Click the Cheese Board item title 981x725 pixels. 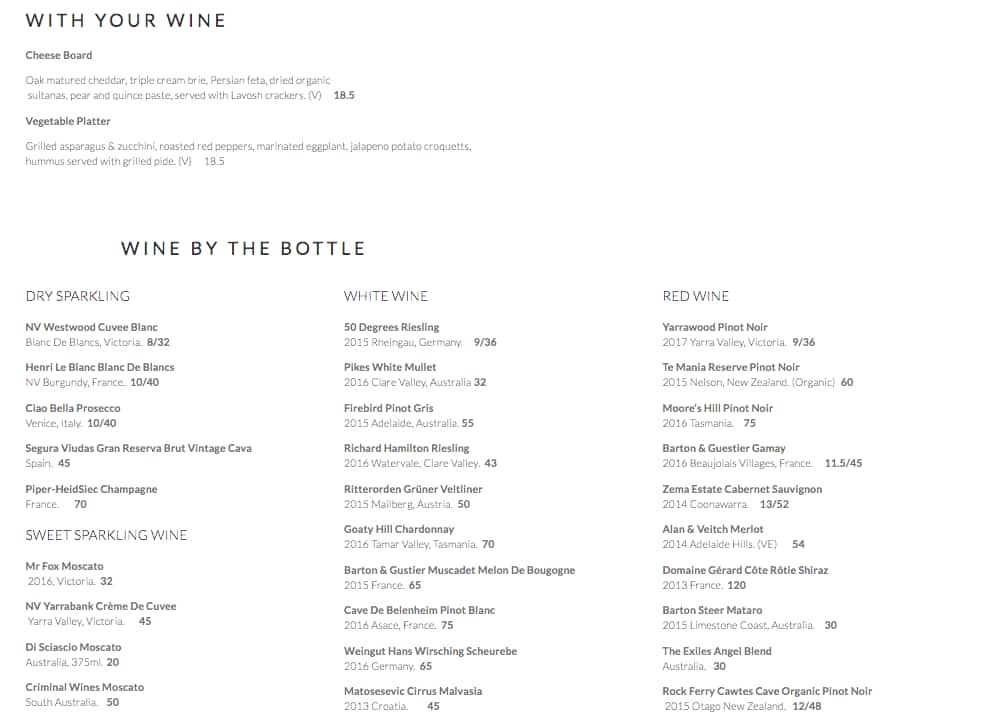pyautogui.click(x=59, y=55)
